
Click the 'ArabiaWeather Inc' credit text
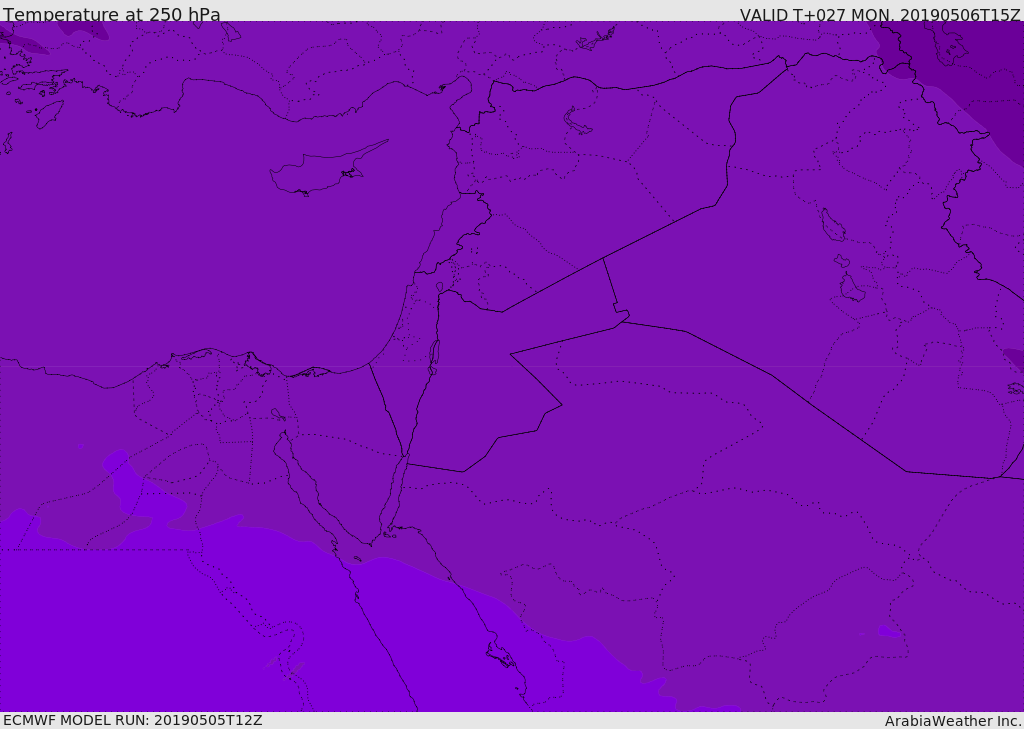coord(952,721)
